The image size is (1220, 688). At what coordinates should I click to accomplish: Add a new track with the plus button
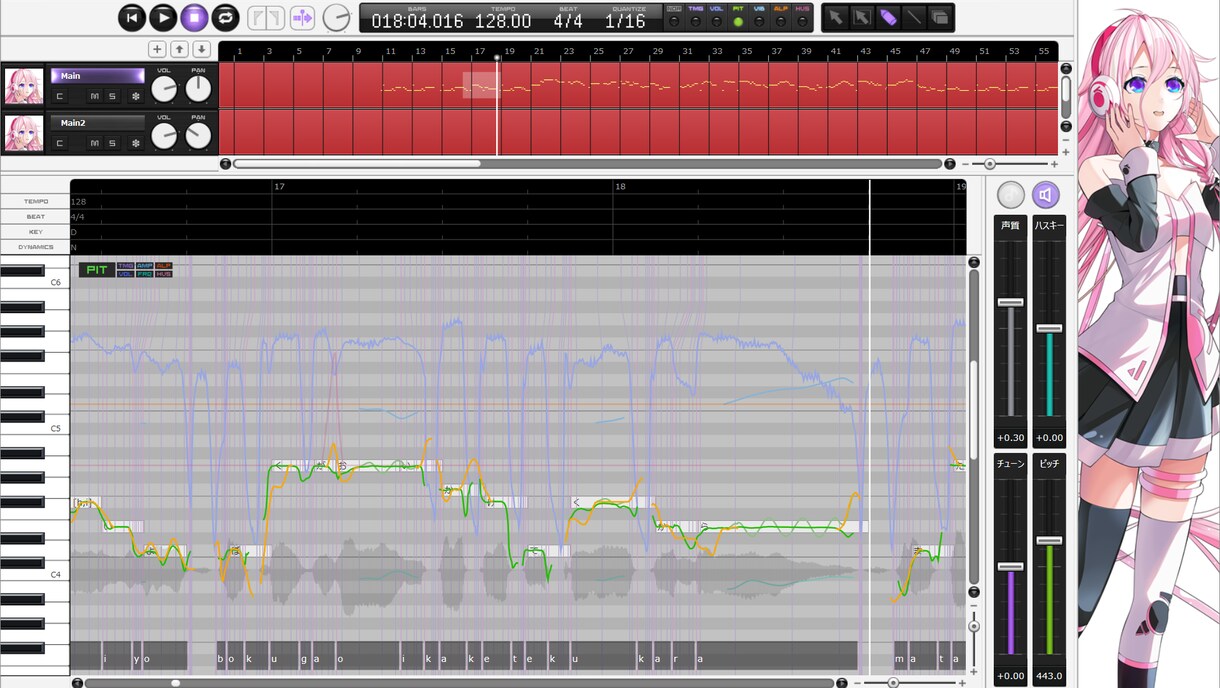157,49
